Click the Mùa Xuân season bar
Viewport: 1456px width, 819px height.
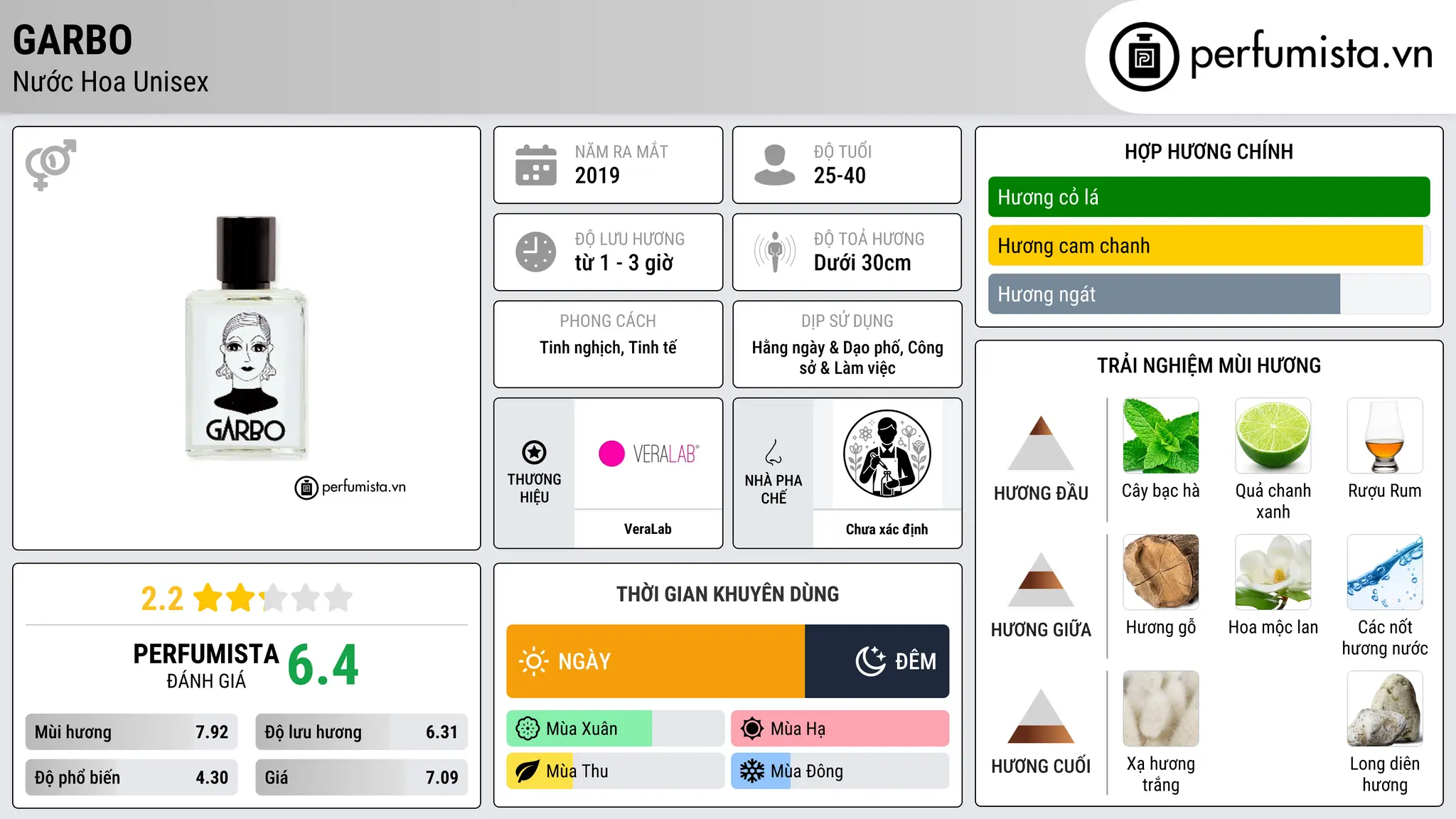pos(616,729)
